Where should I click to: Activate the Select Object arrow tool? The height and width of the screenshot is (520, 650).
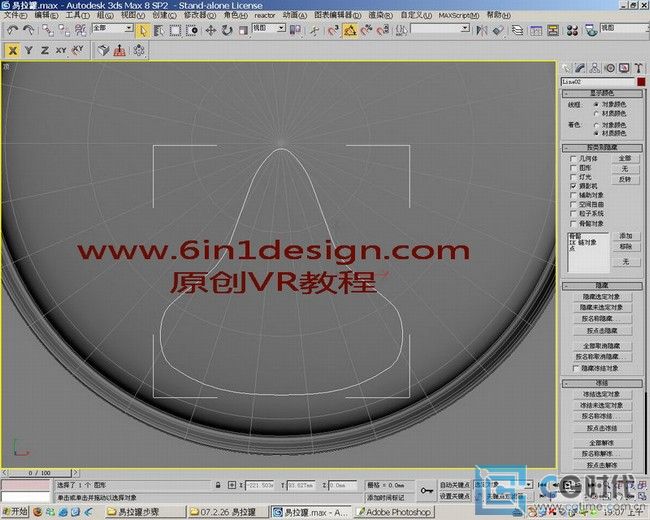(x=143, y=30)
